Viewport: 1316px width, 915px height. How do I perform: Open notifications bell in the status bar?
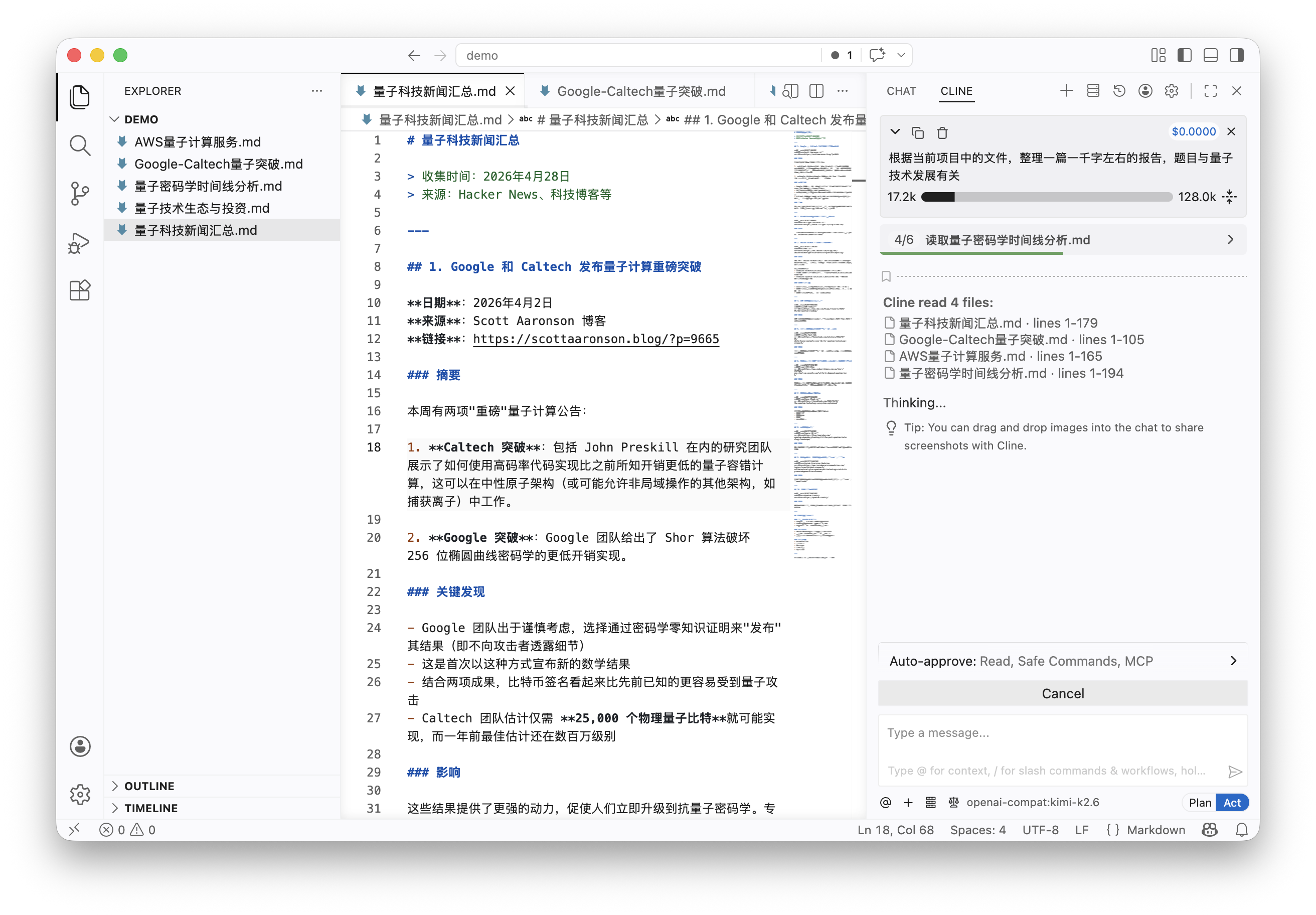click(1241, 830)
